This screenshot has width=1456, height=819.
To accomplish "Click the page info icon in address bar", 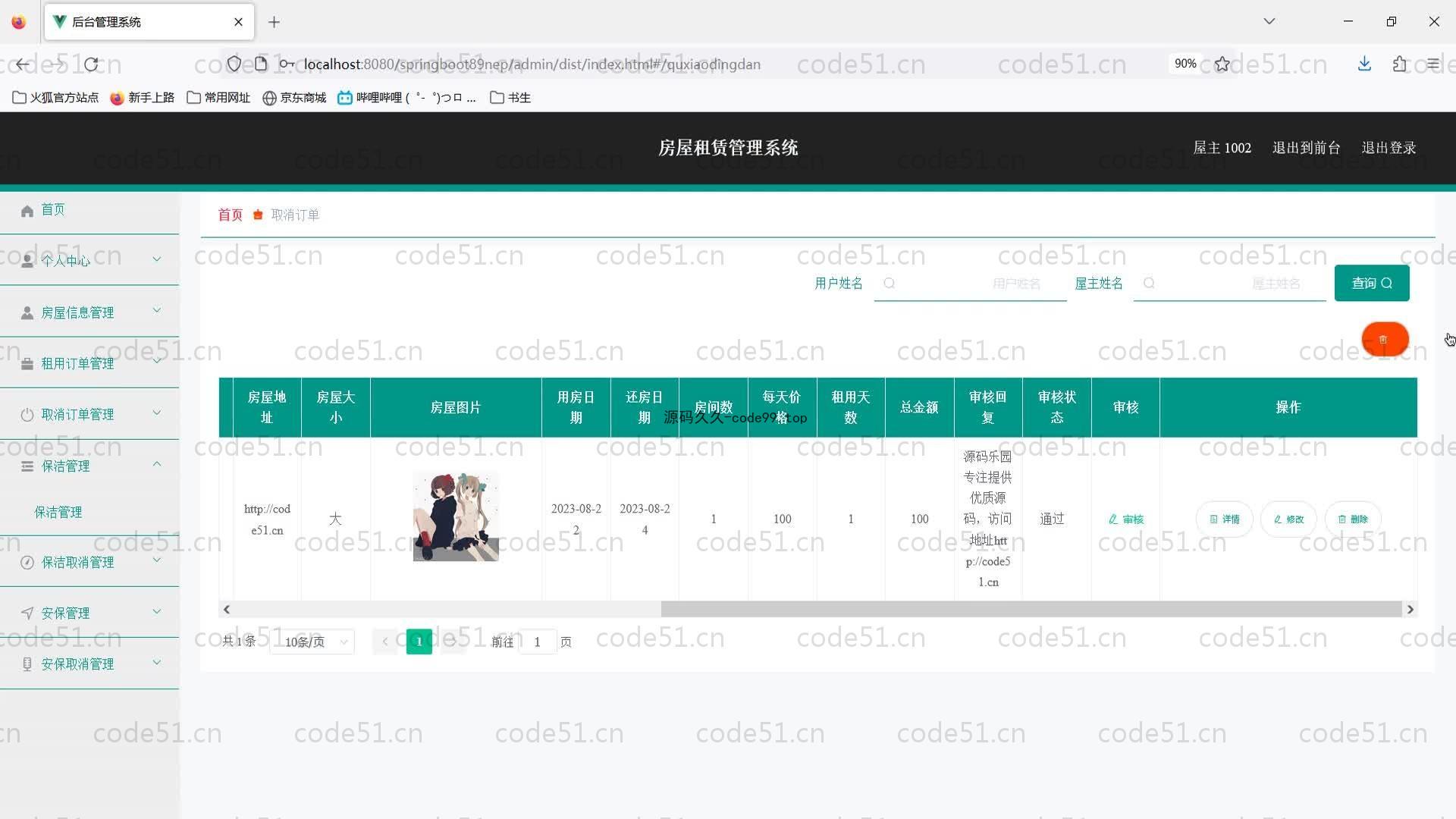I will 261,64.
